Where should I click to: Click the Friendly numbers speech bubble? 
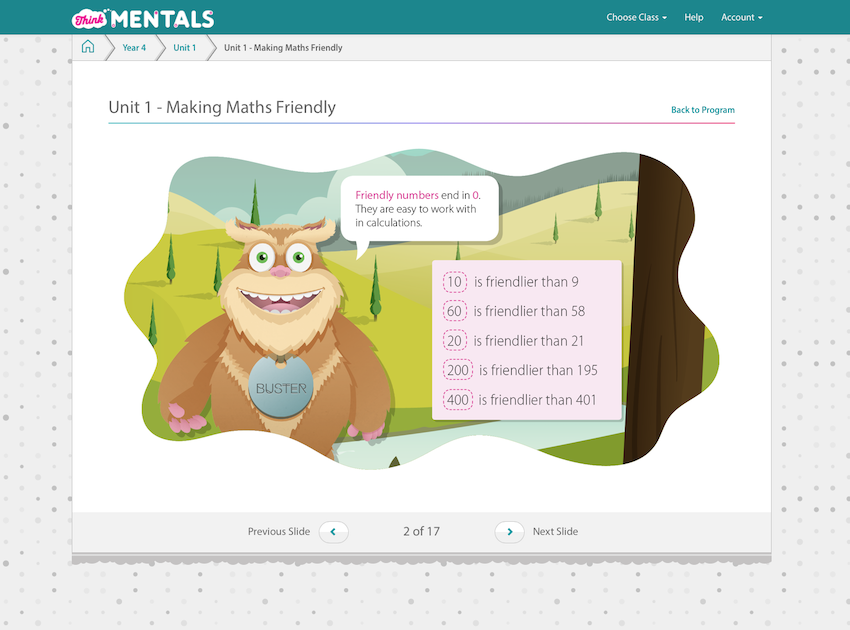pos(419,209)
